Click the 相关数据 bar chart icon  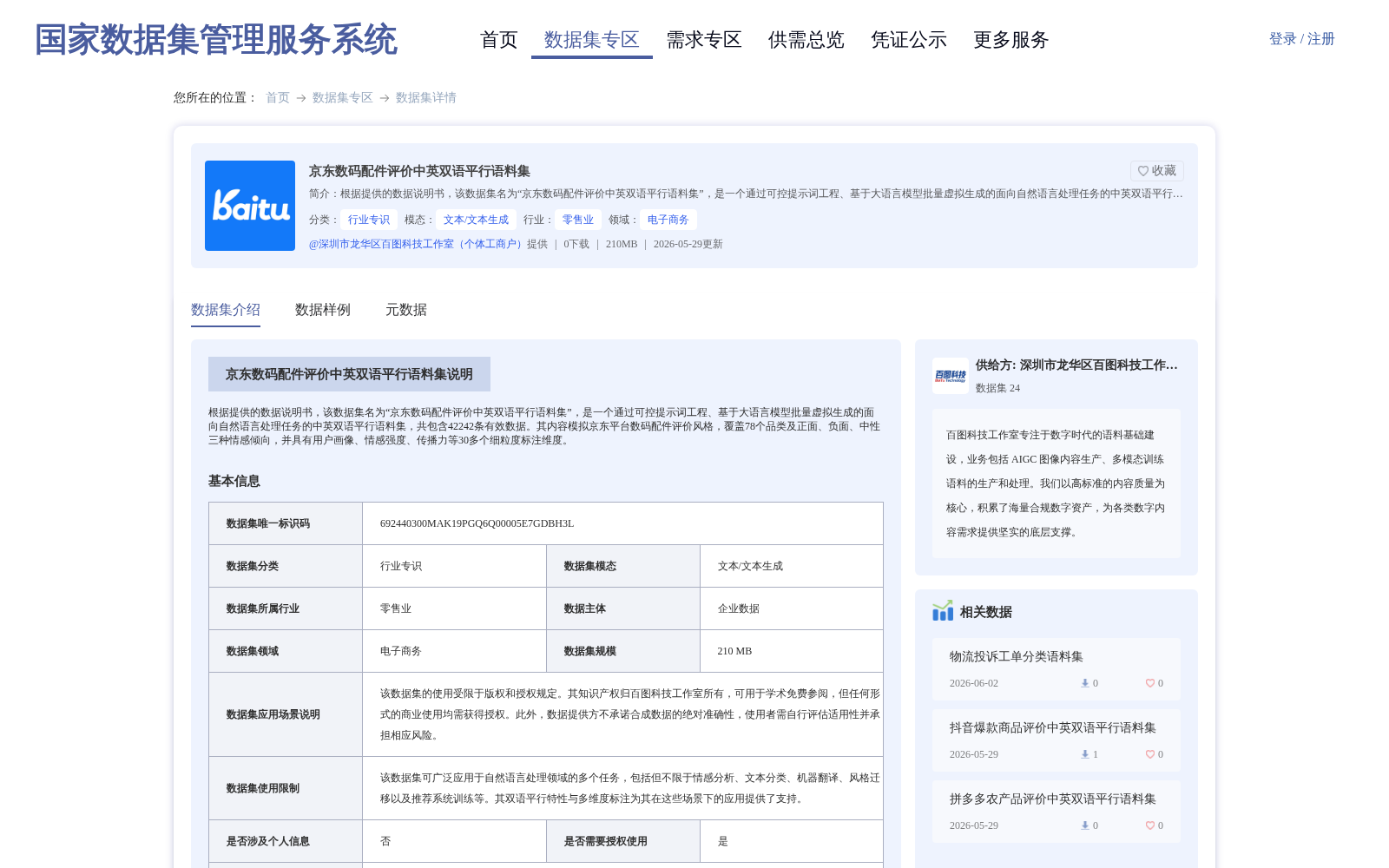pos(943,611)
